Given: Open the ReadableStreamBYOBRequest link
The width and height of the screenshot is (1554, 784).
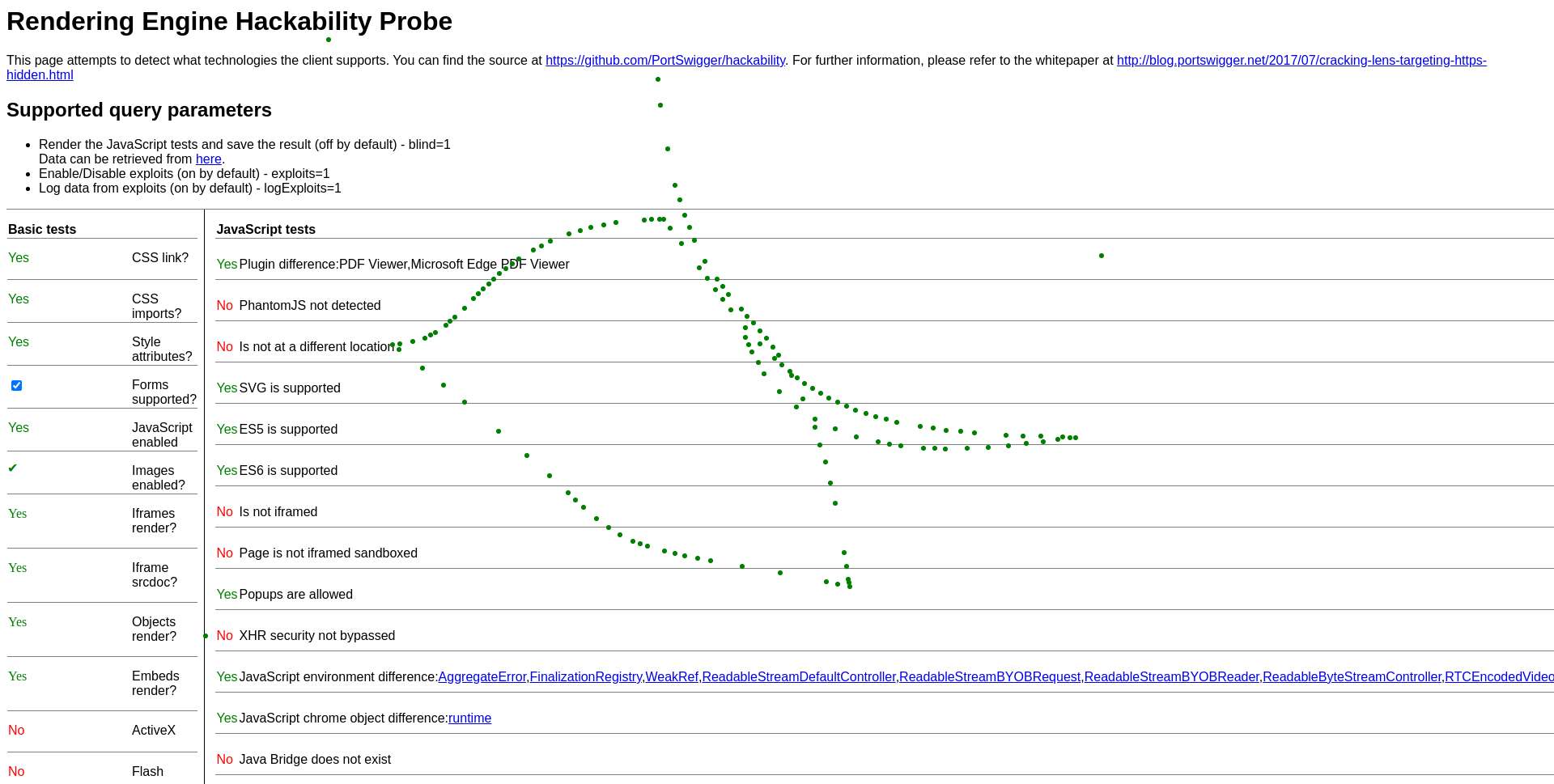Looking at the screenshot, I should tap(989, 677).
